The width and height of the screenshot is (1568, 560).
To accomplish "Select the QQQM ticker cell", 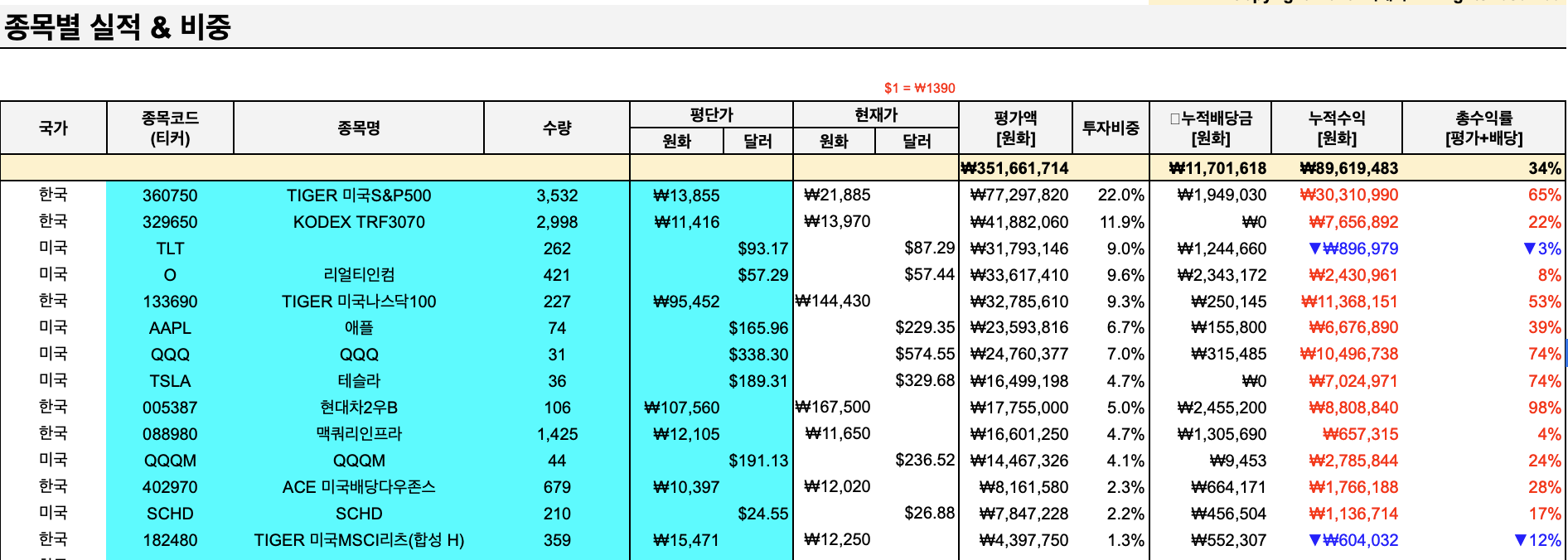I will tap(170, 461).
